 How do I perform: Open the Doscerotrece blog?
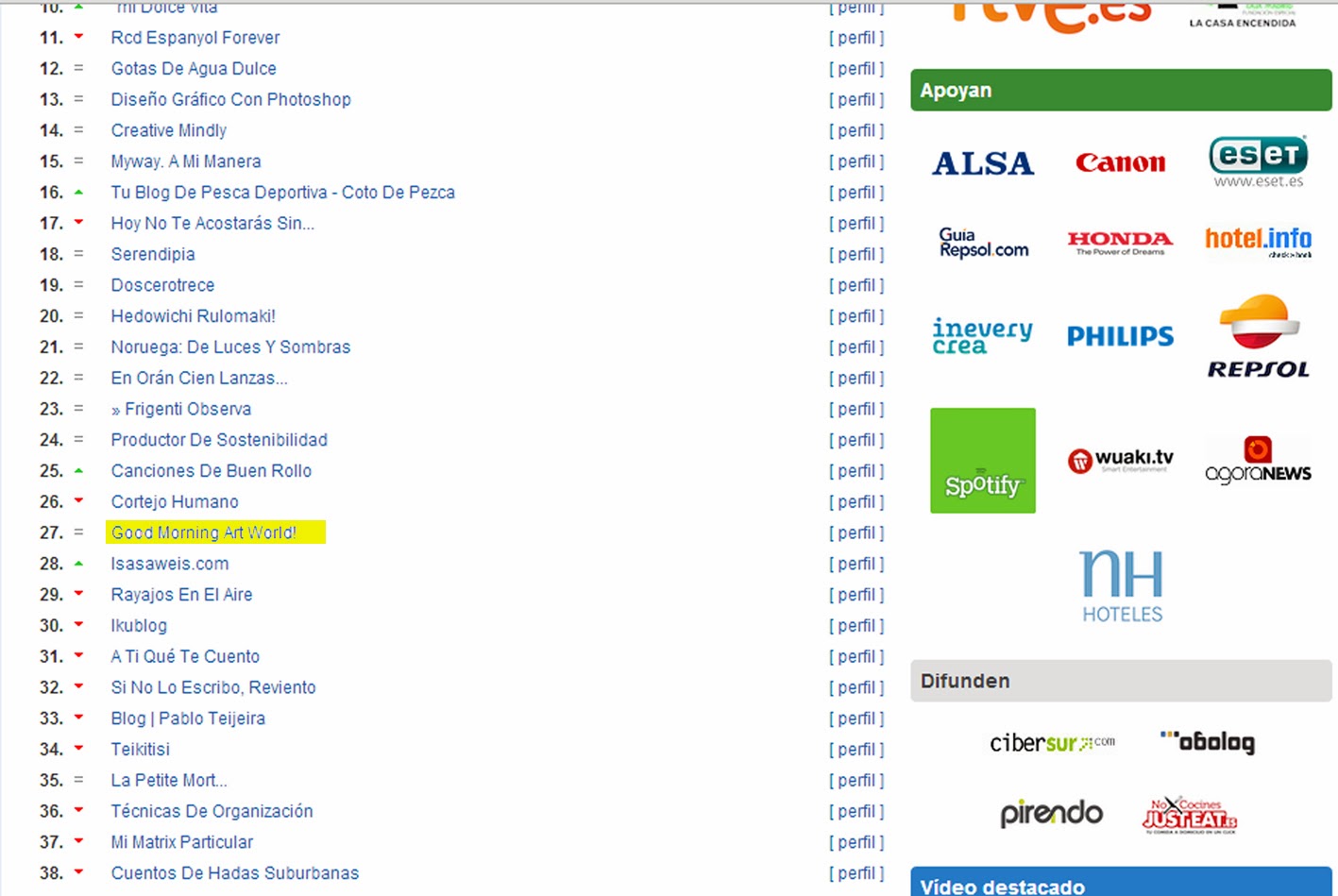[x=162, y=285]
